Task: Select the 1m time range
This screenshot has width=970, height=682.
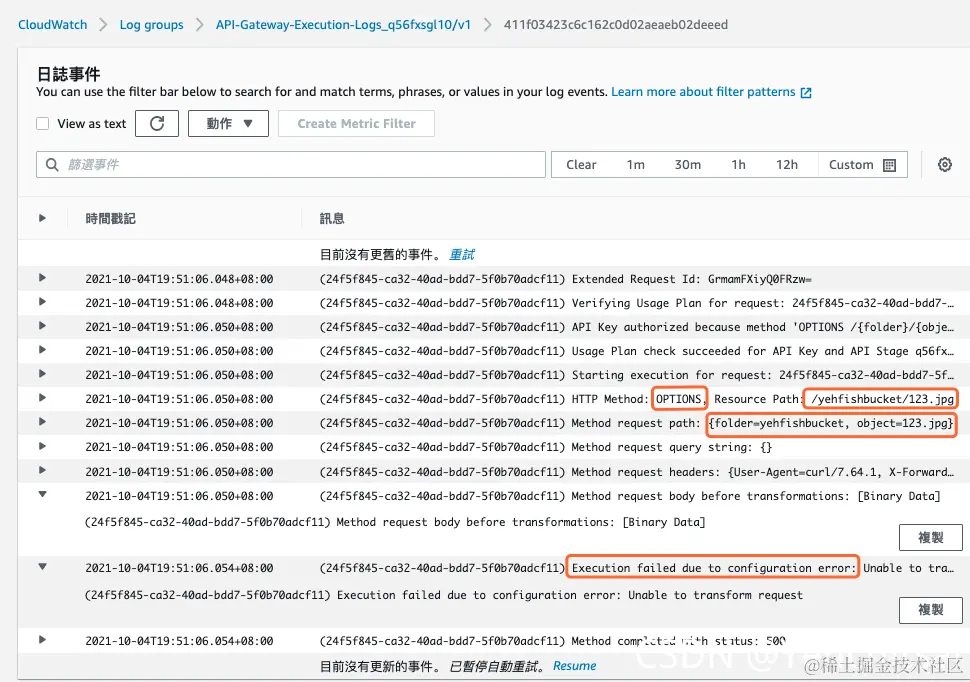Action: [x=635, y=165]
